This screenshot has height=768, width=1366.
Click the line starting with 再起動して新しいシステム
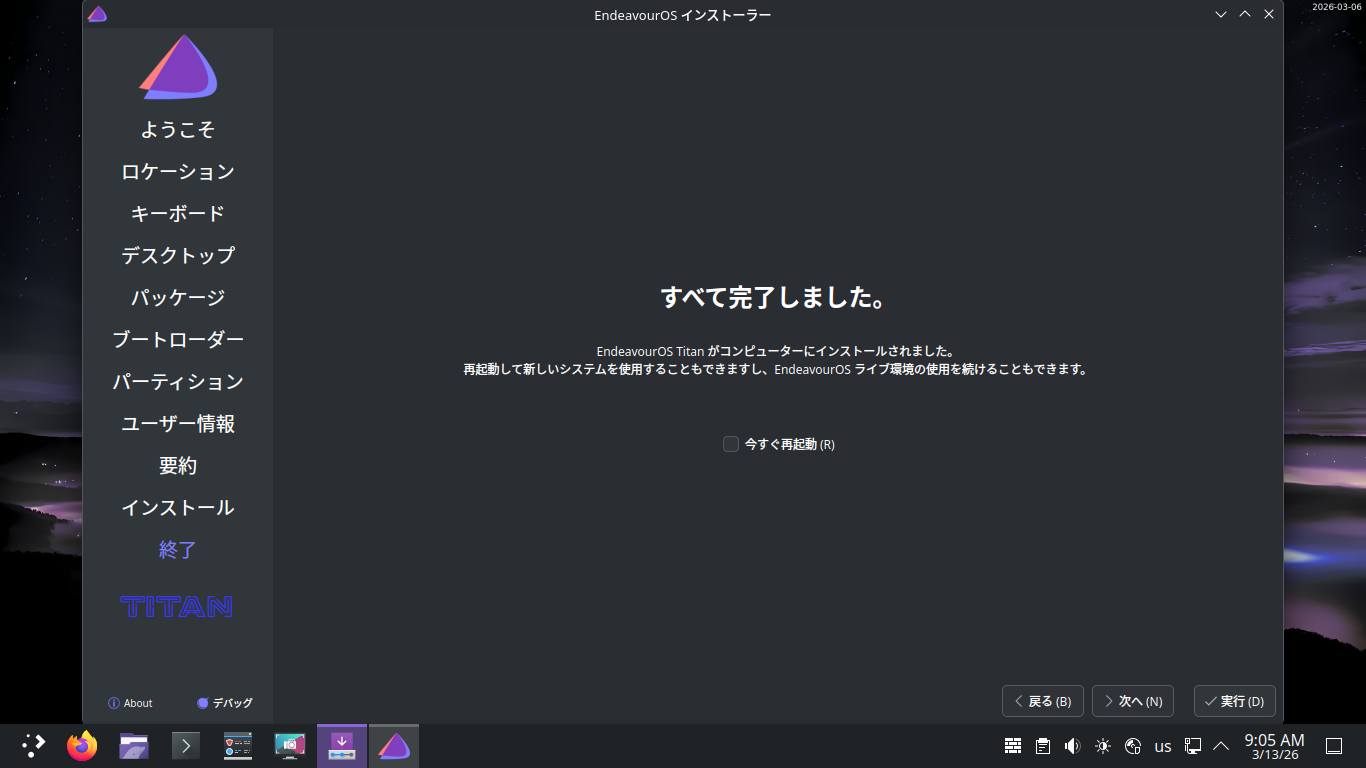pyautogui.click(x=775, y=369)
